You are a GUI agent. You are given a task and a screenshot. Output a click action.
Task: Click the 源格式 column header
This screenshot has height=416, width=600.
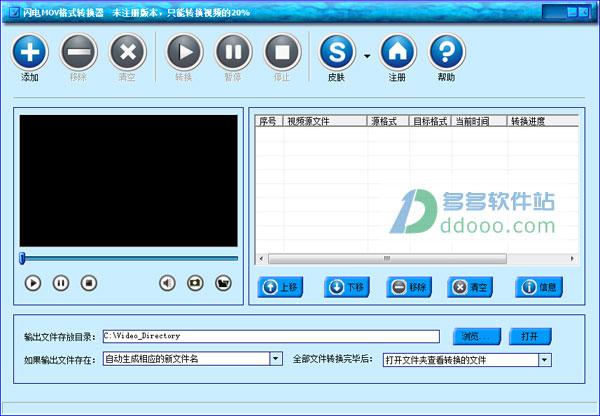point(388,121)
